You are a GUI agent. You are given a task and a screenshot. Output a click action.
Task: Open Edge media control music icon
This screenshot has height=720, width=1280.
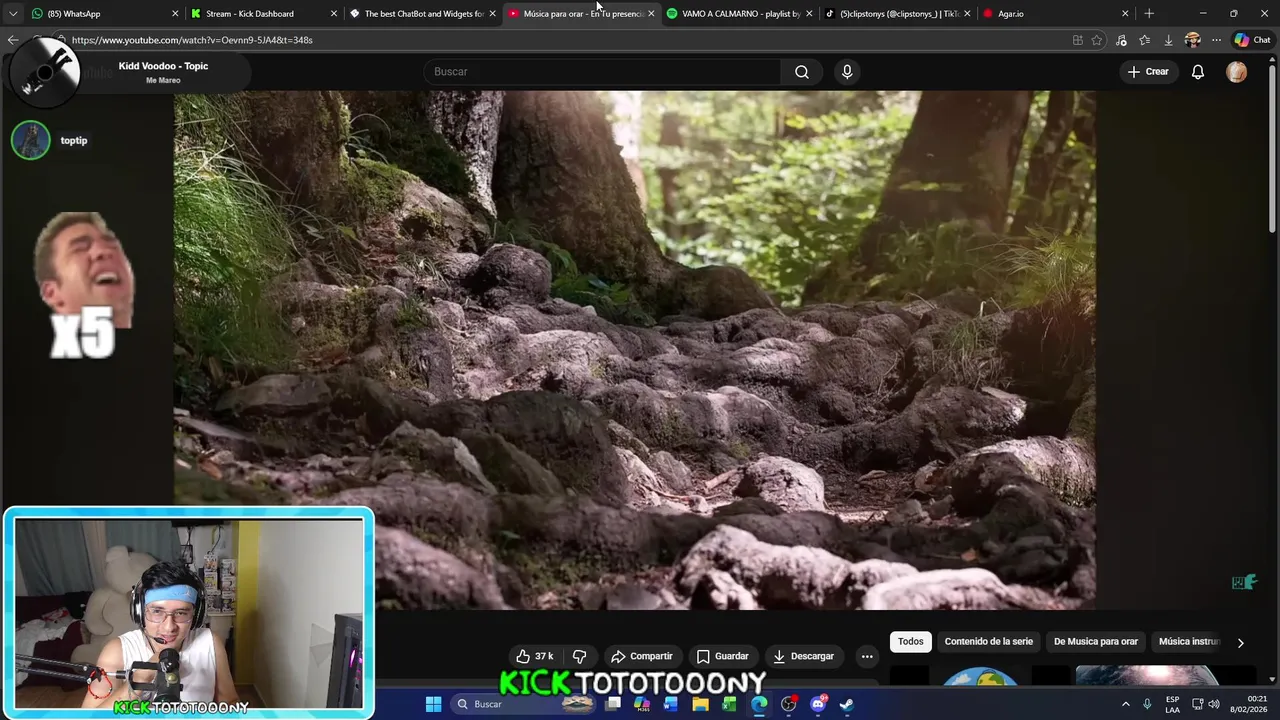click(1121, 40)
